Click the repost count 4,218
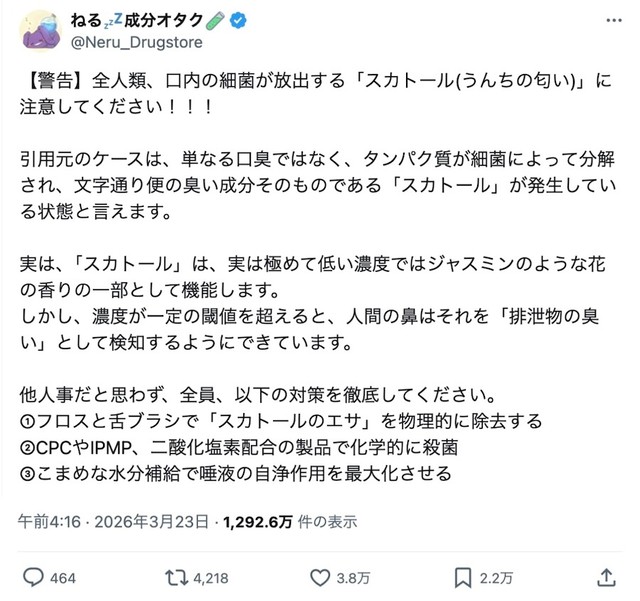This screenshot has width=640, height=601. 213,577
